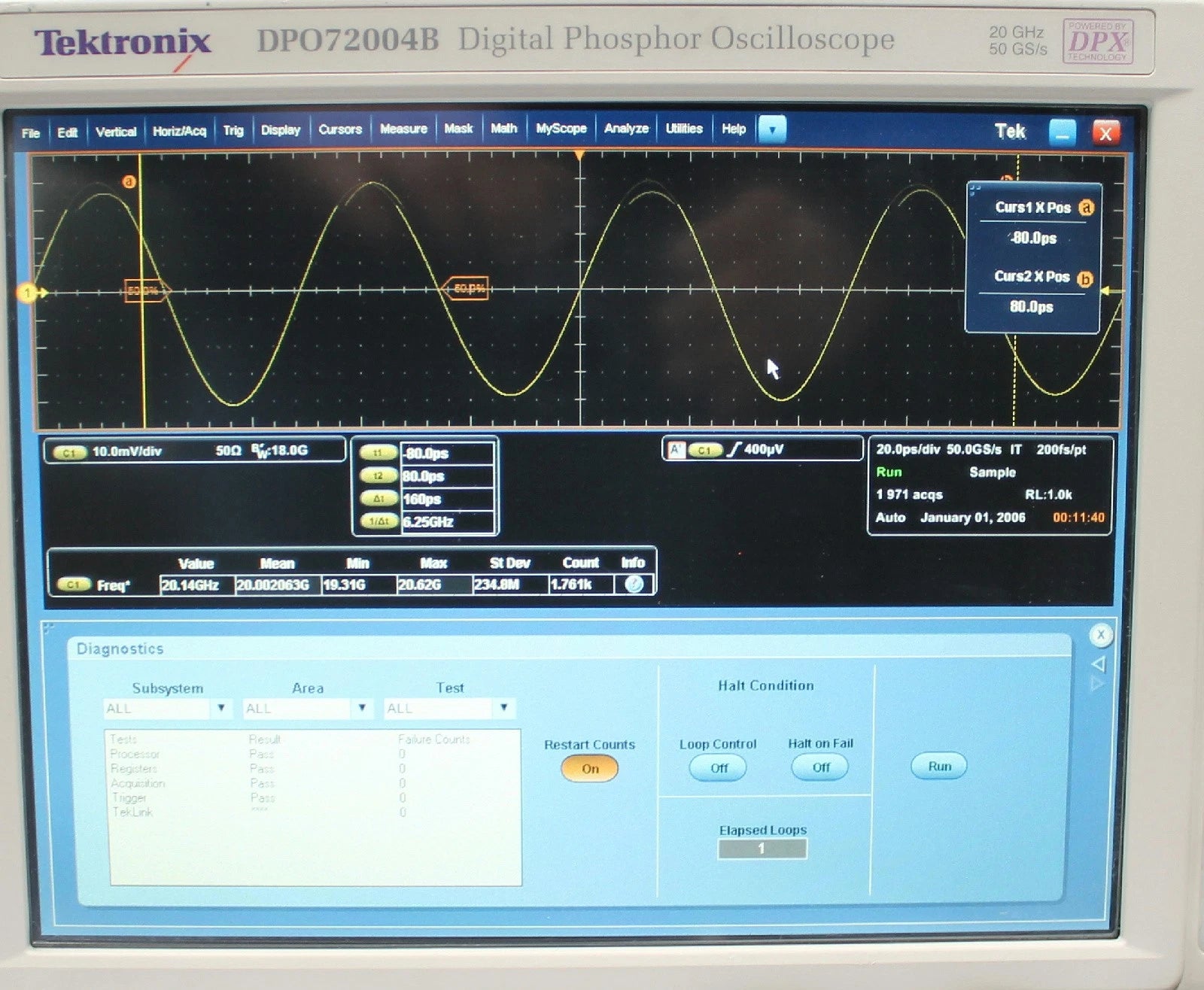
Task: Click the upper left-pointing panel arrow
Action: (x=1098, y=664)
